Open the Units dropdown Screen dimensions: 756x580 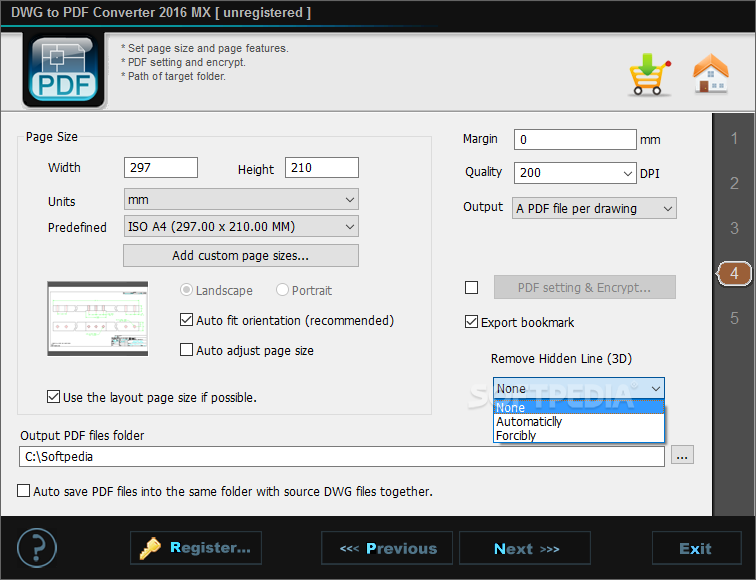coord(241,199)
